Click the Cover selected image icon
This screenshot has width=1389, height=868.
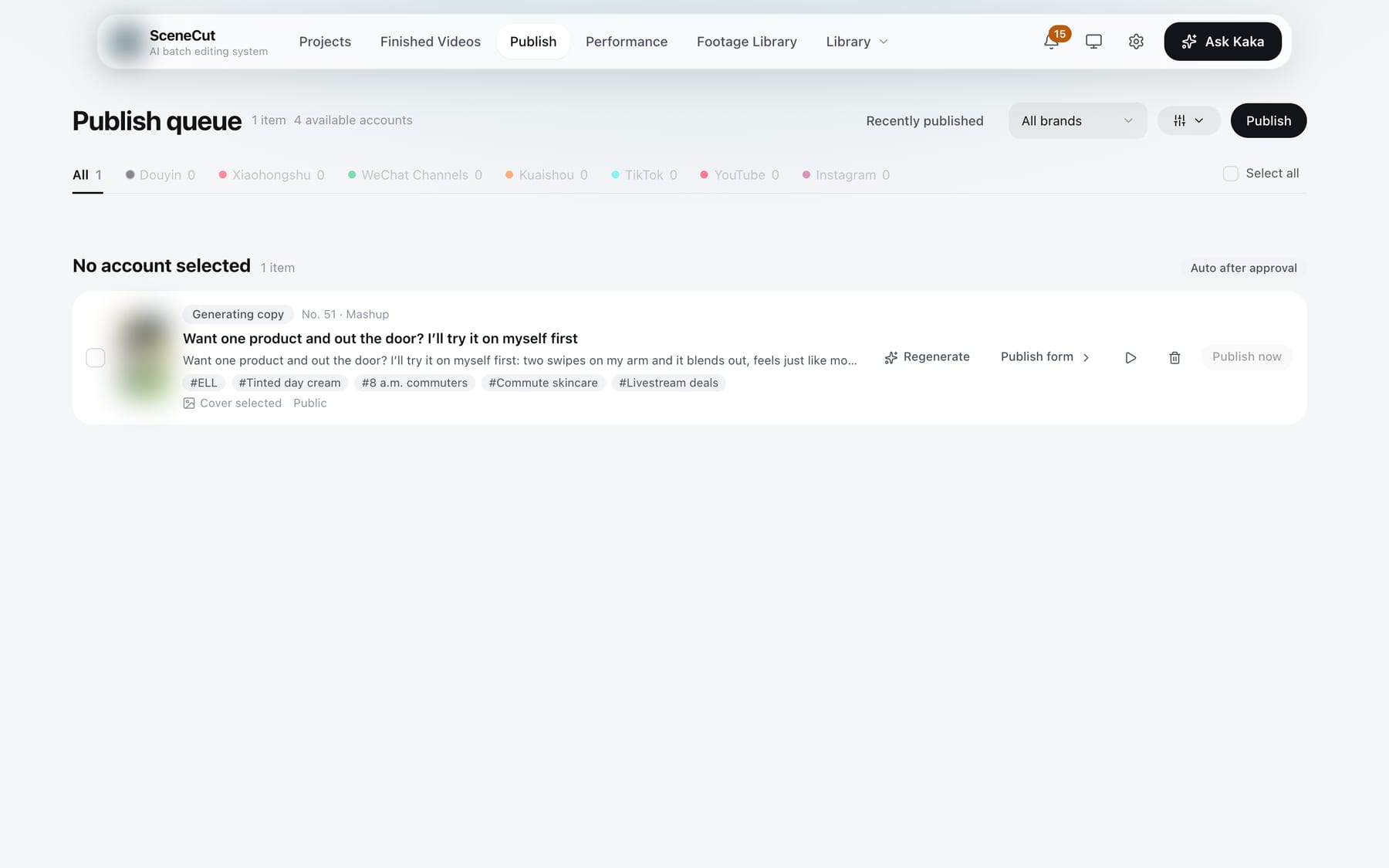189,403
